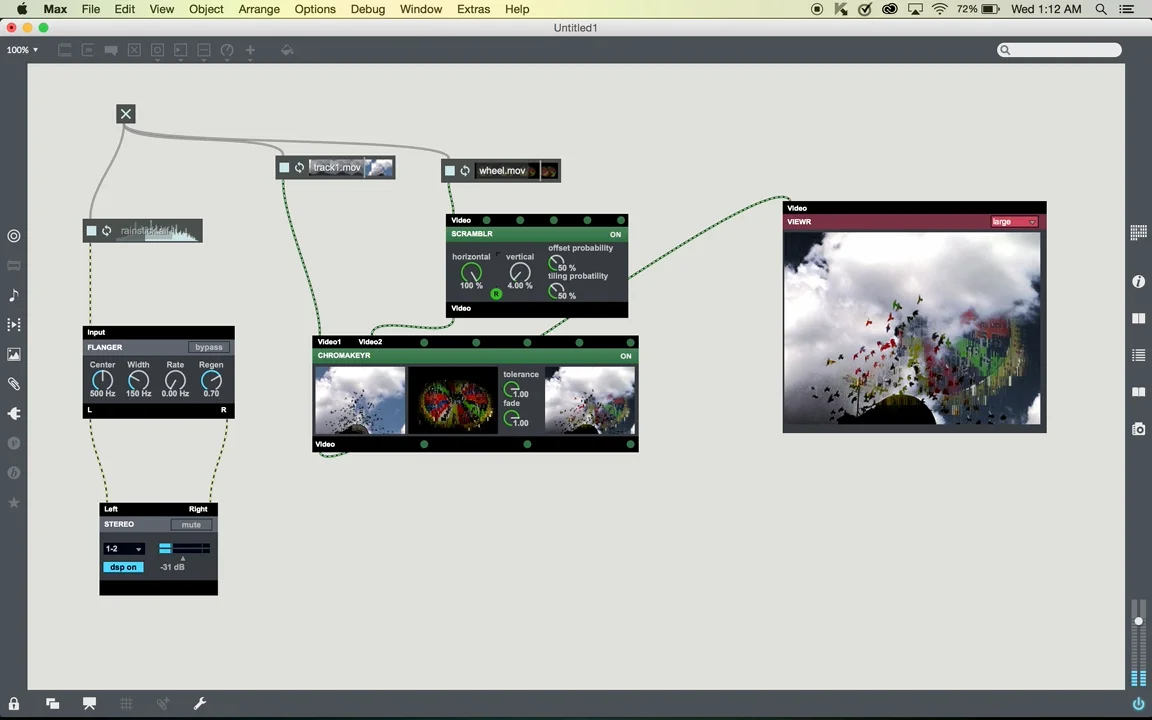This screenshot has height=720, width=1152.
Task: Turn off CHROMAKEYR module with ON toggle
Action: (x=625, y=356)
